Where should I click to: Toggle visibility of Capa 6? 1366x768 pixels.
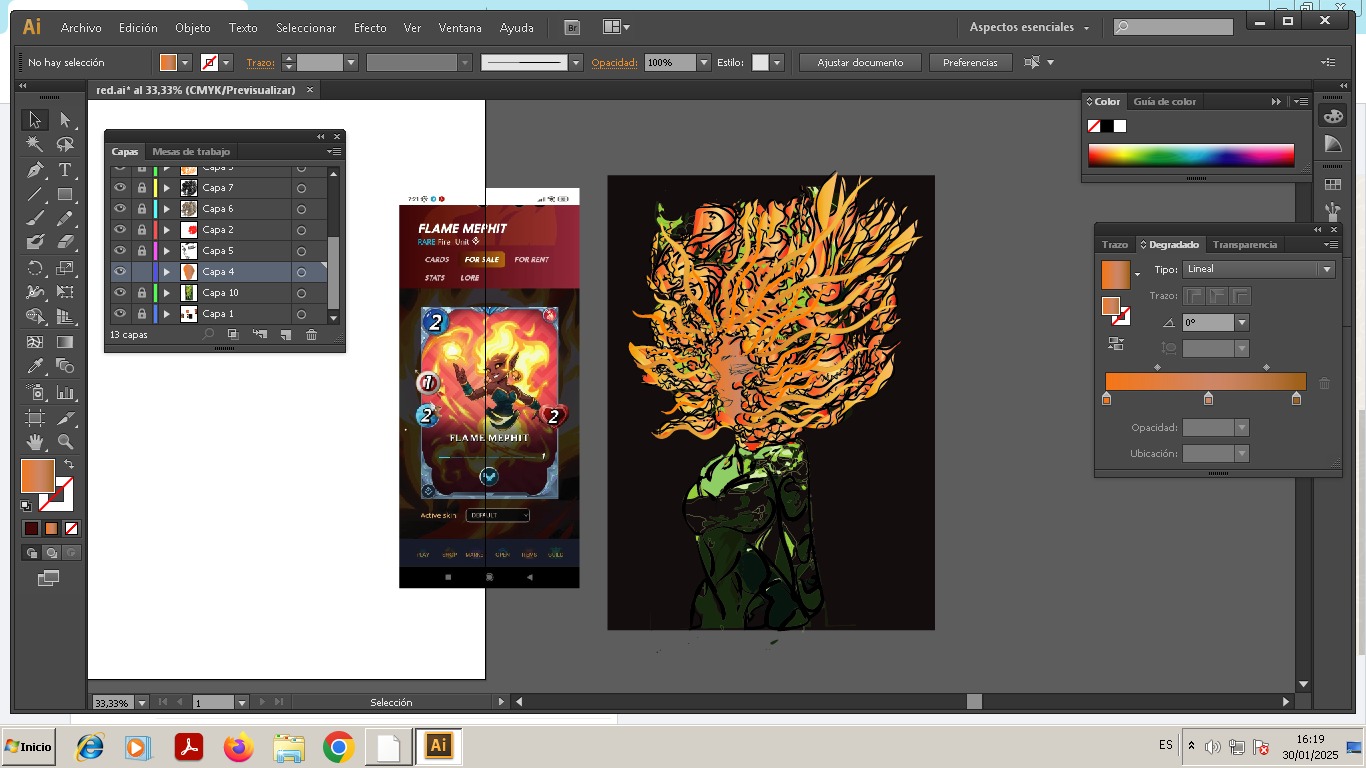click(120, 209)
